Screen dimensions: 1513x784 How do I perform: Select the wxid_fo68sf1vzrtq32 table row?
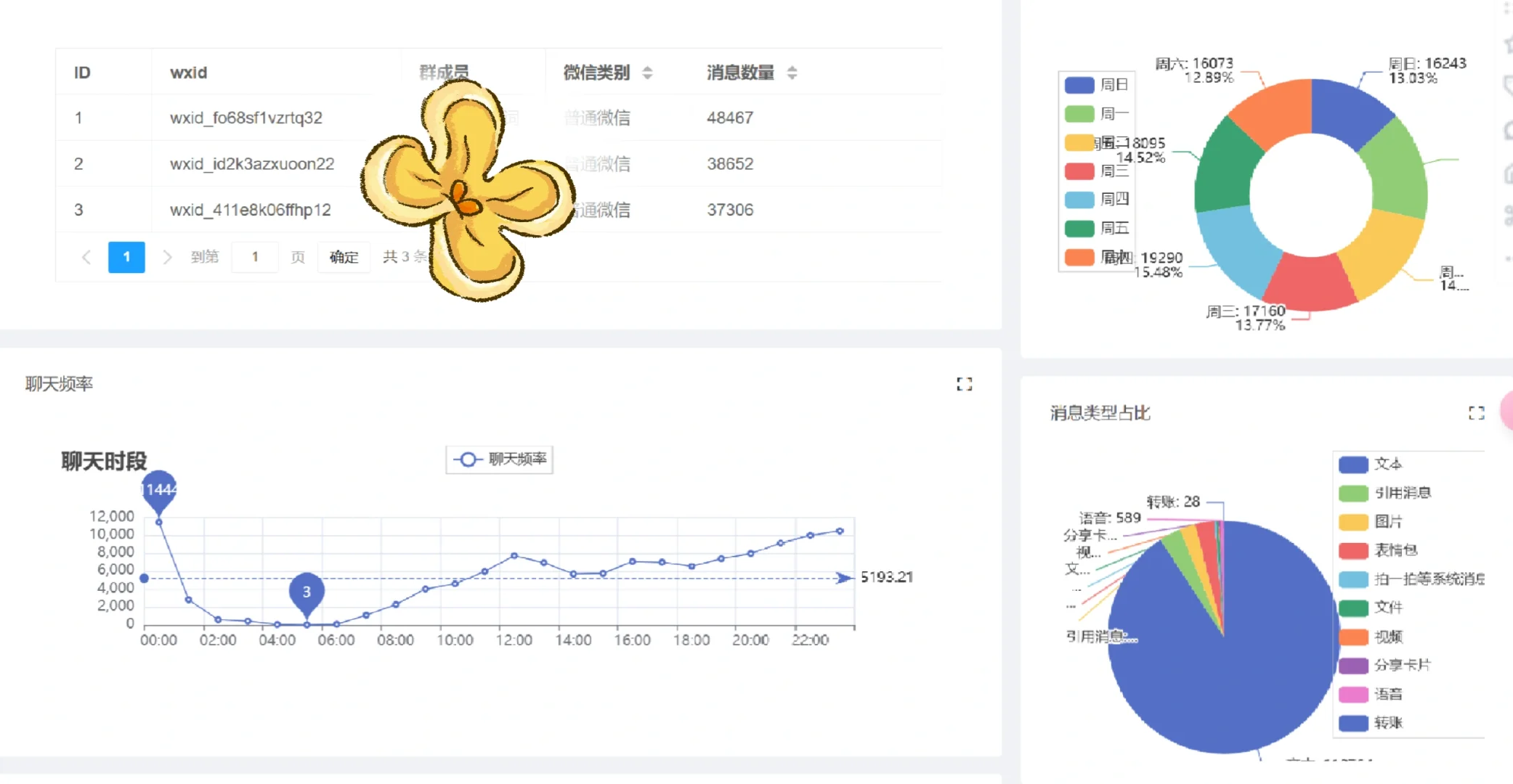click(247, 118)
